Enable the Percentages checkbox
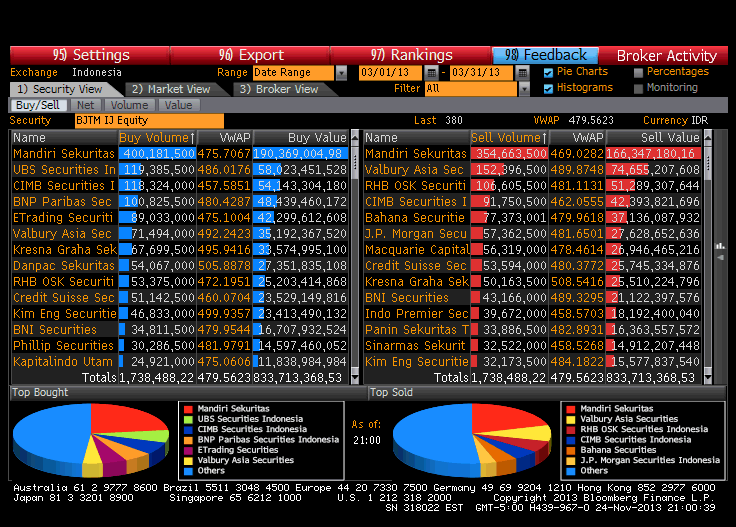Viewport: 736px width, 527px height. coord(637,72)
